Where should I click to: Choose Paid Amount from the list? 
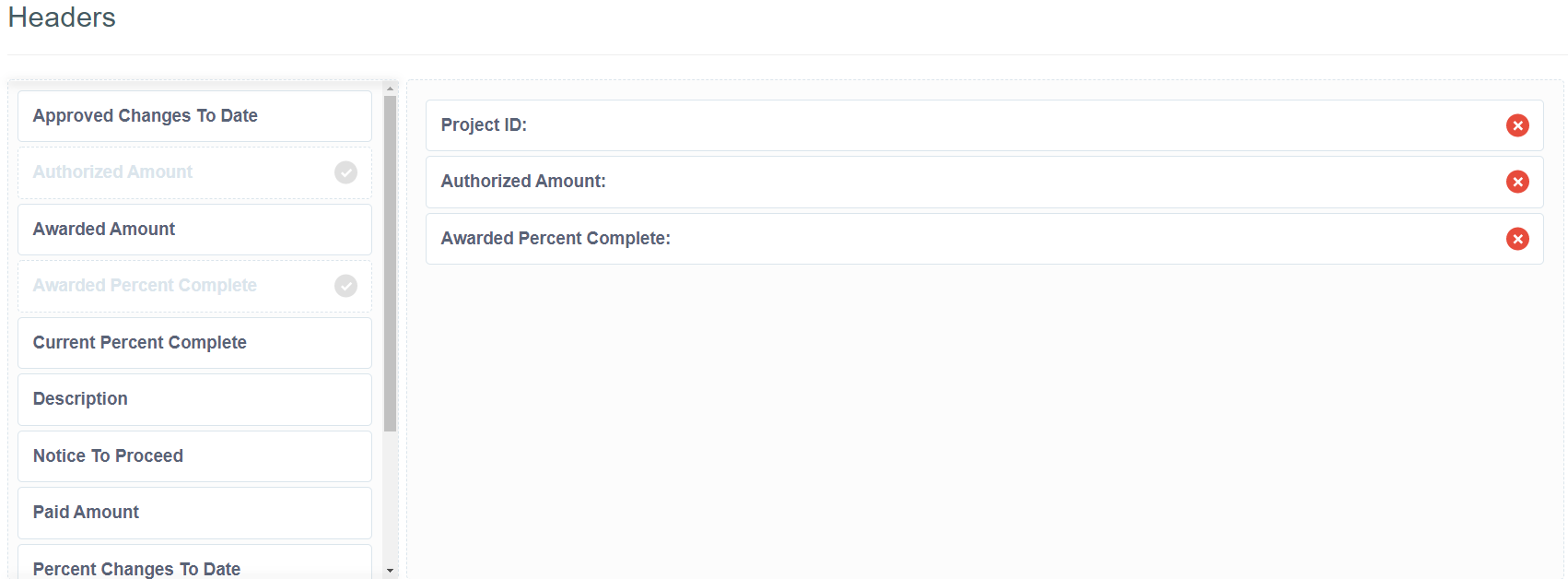coord(194,513)
